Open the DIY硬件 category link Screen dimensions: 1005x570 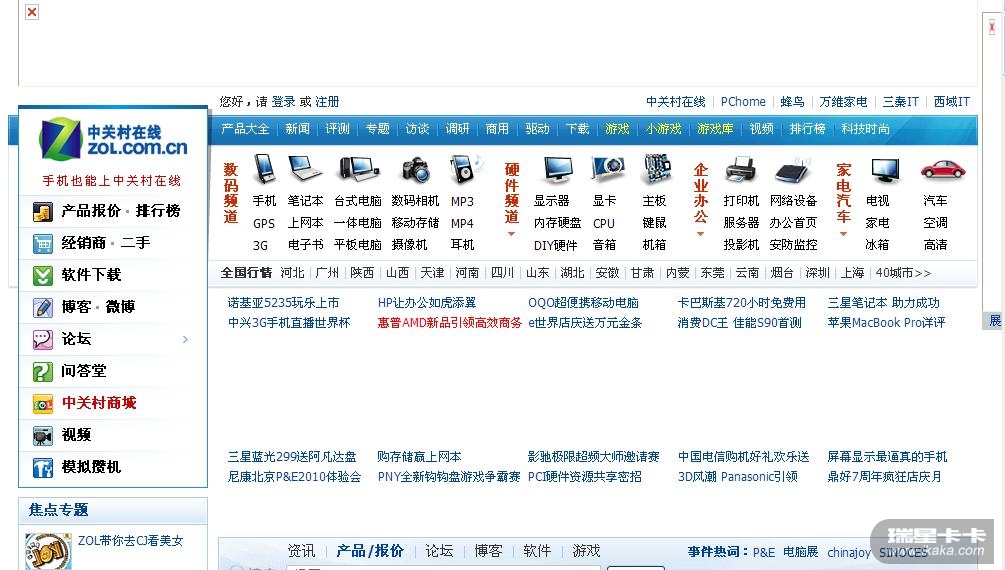point(556,245)
